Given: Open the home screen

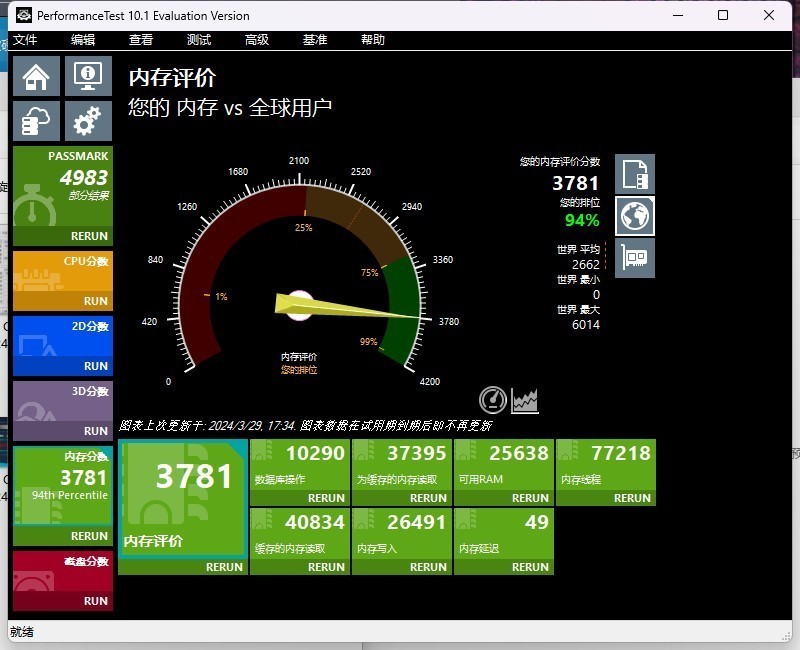Looking at the screenshot, I should point(37,75).
